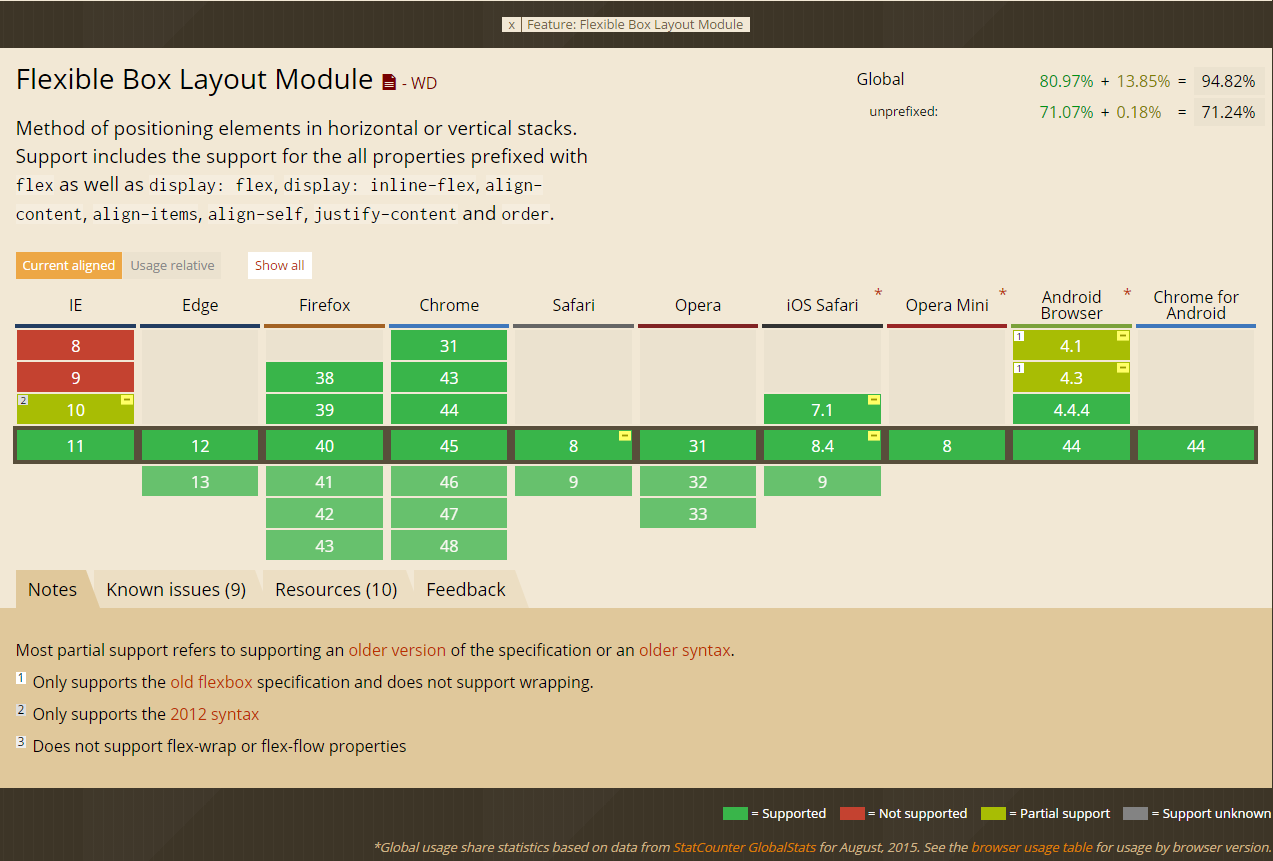Follow the 'old flexbox' link

click(211, 682)
